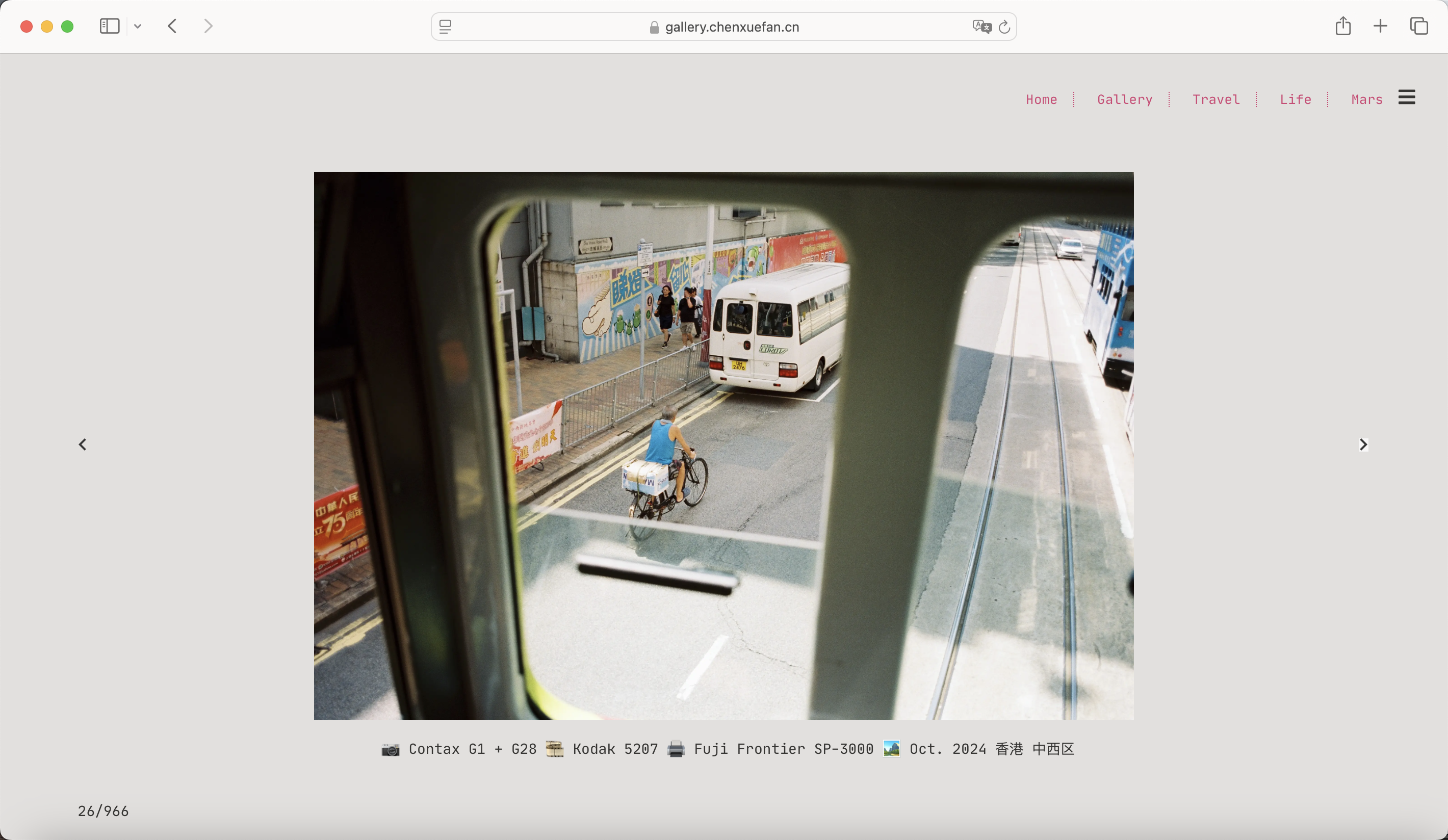The width and height of the screenshot is (1448, 840).
Task: Open the Mars page link
Action: 1366,100
